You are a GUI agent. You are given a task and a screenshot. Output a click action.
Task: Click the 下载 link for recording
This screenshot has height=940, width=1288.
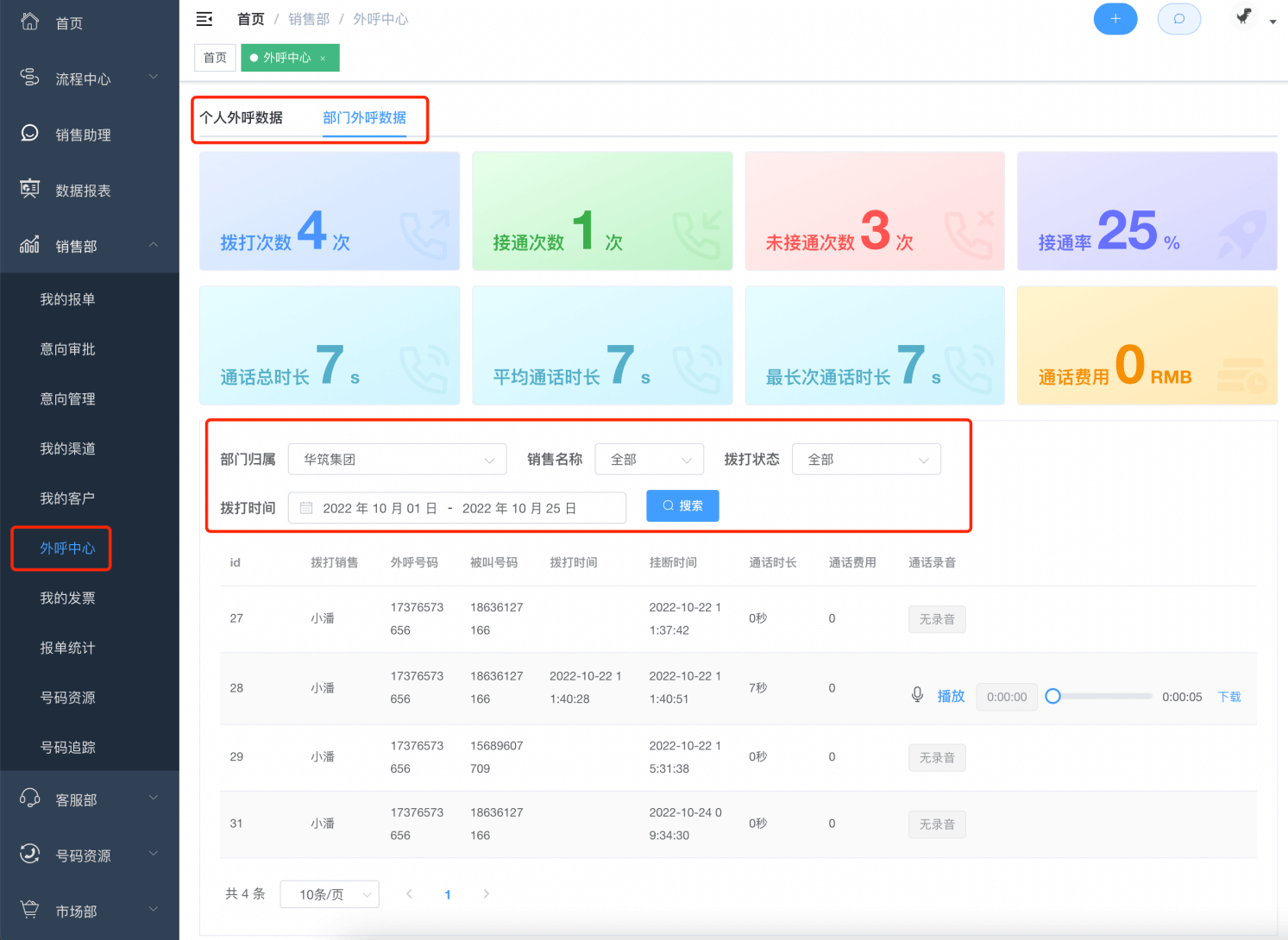tap(1229, 697)
